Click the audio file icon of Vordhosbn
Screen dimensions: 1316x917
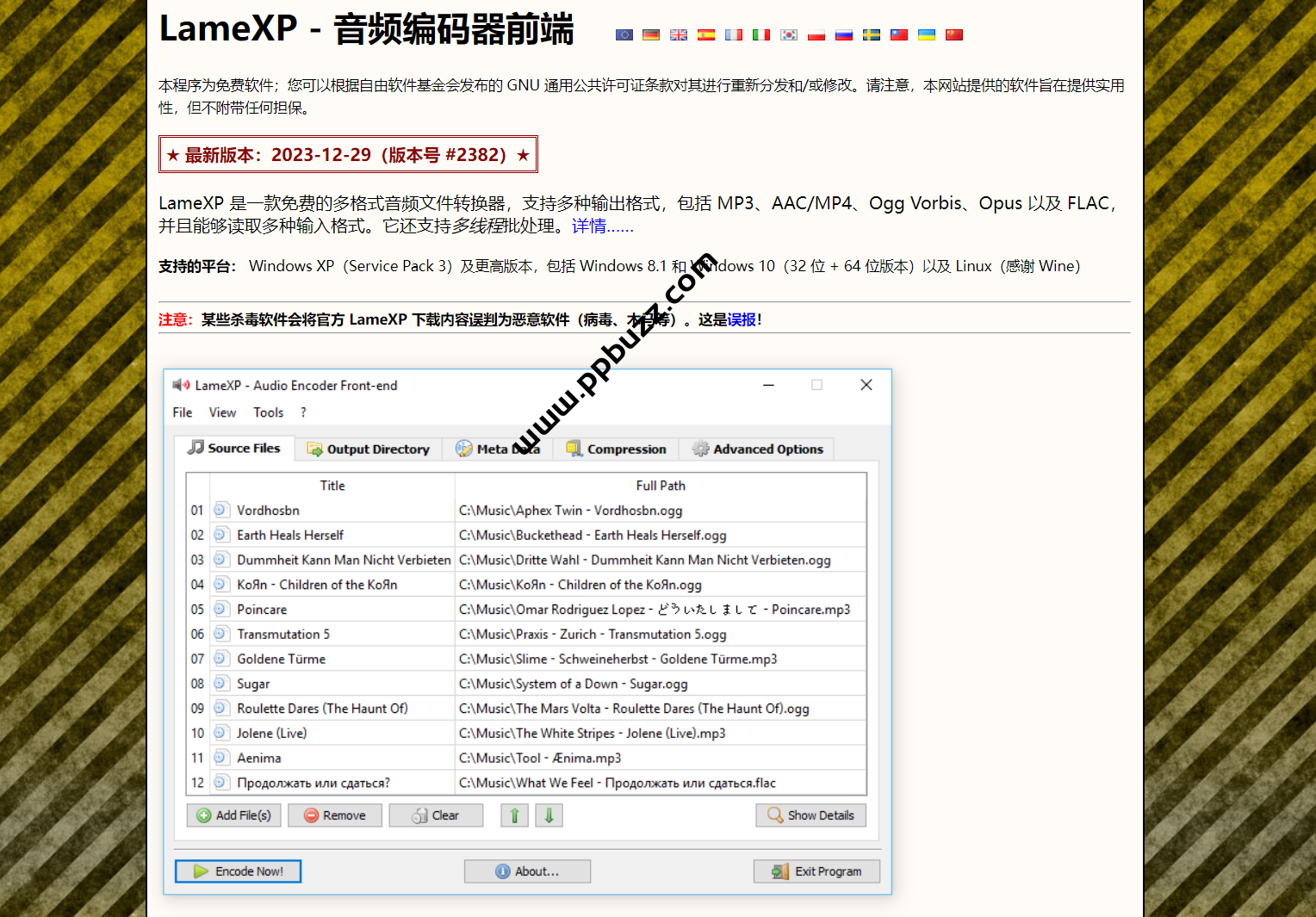coord(220,510)
